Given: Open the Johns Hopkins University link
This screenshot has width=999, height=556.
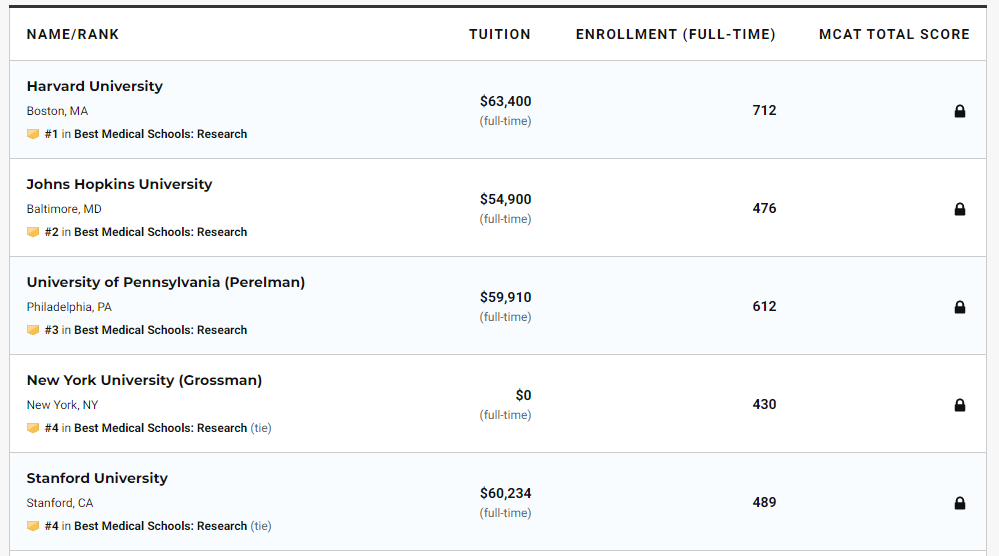Looking at the screenshot, I should coord(119,184).
